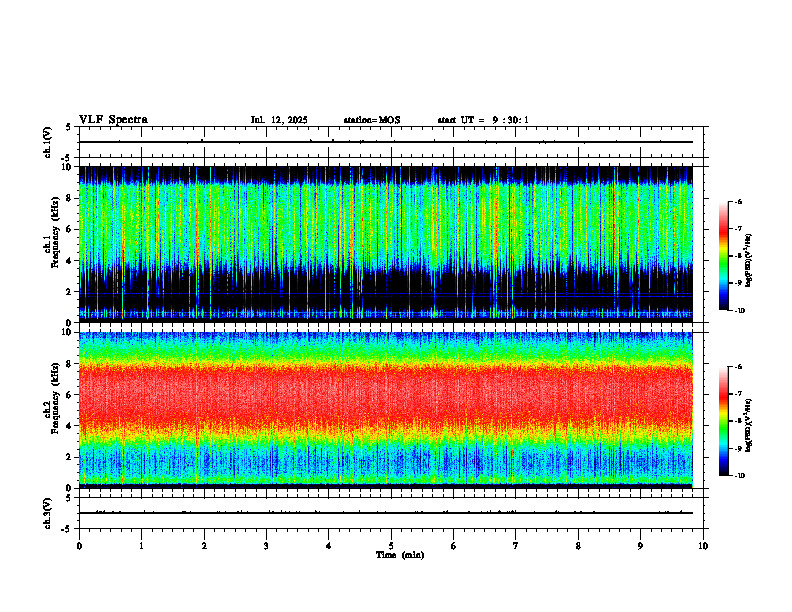Image resolution: width=792 pixels, height=612 pixels.
Task: Click inside the ch.2 red spectrogram panel
Action: 386,410
